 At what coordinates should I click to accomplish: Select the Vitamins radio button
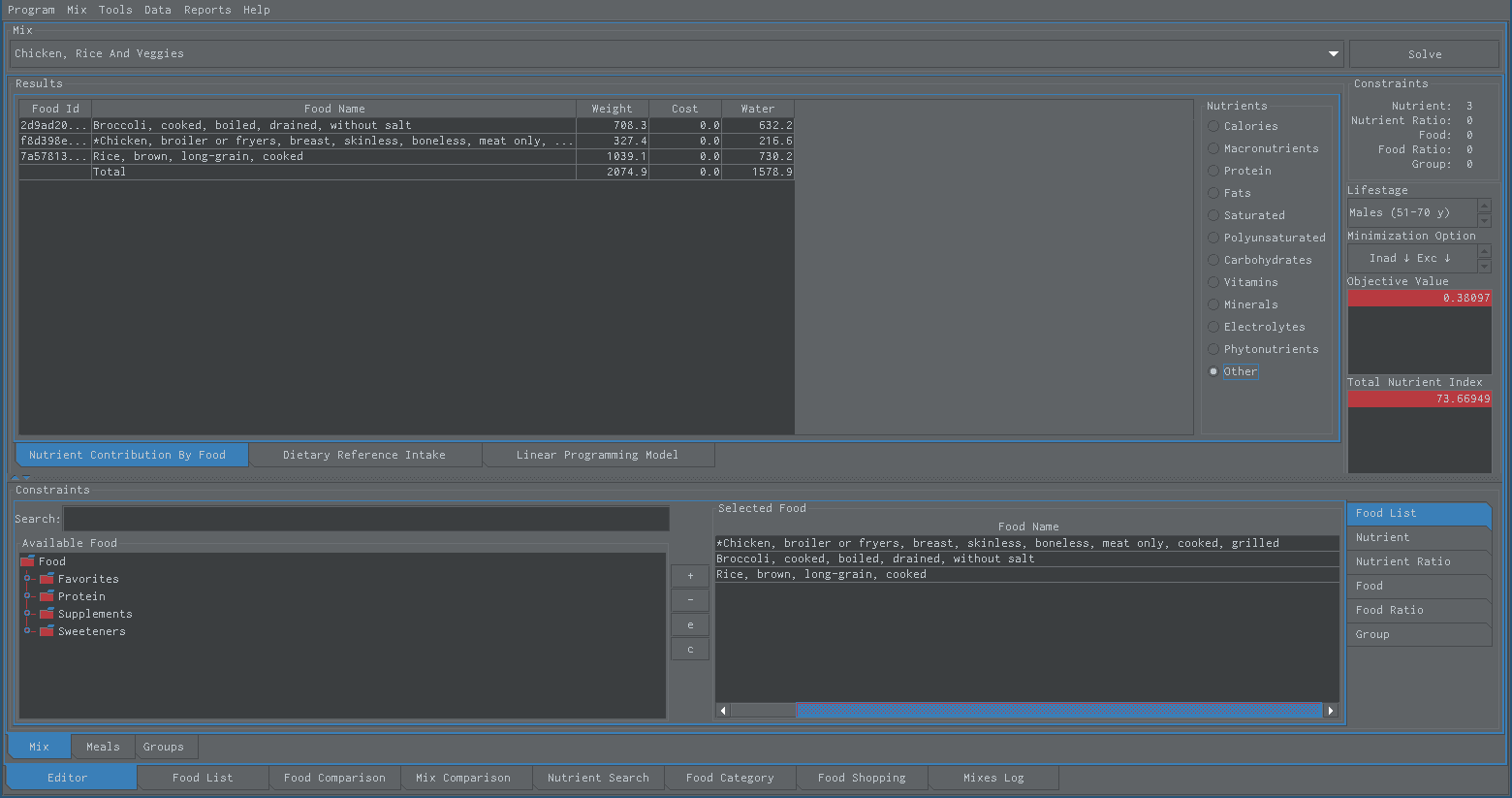pyautogui.click(x=1213, y=282)
